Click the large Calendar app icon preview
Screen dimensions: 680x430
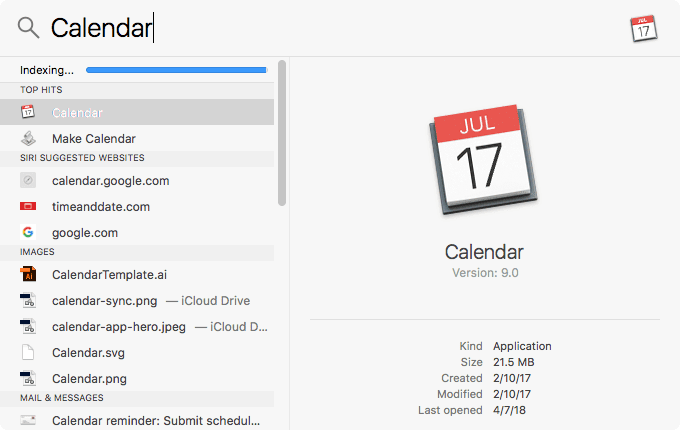tap(484, 159)
